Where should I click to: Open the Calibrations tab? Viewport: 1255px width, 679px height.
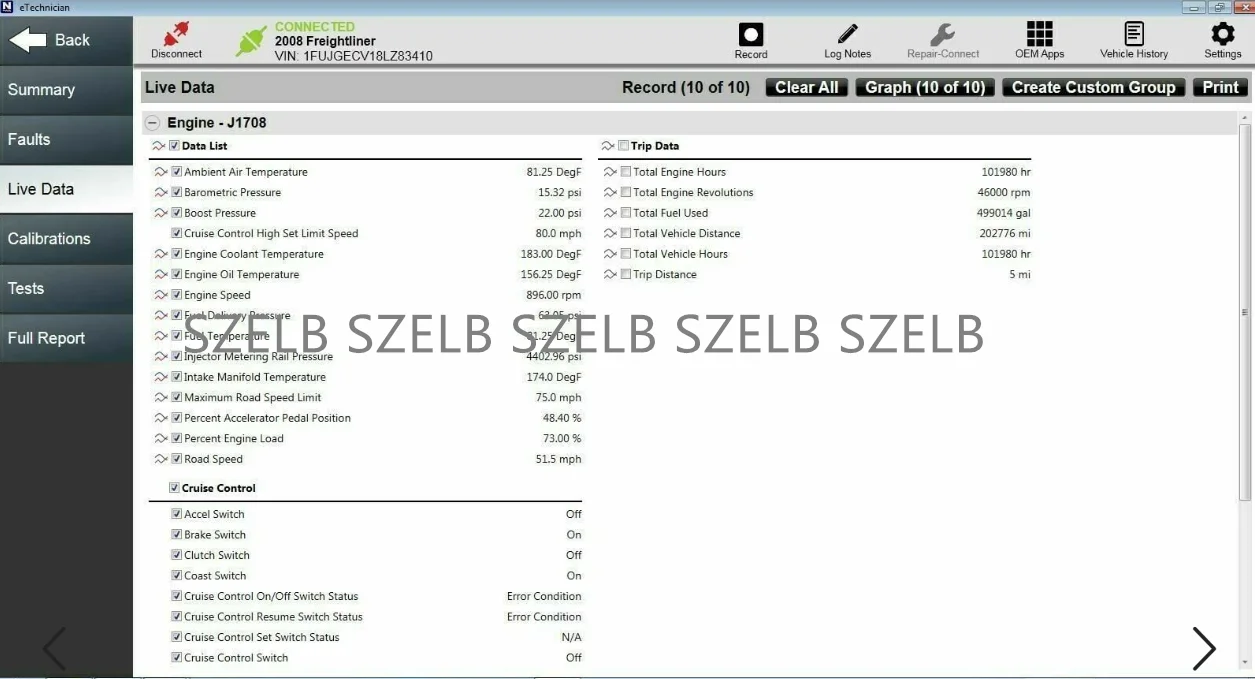[66, 239]
